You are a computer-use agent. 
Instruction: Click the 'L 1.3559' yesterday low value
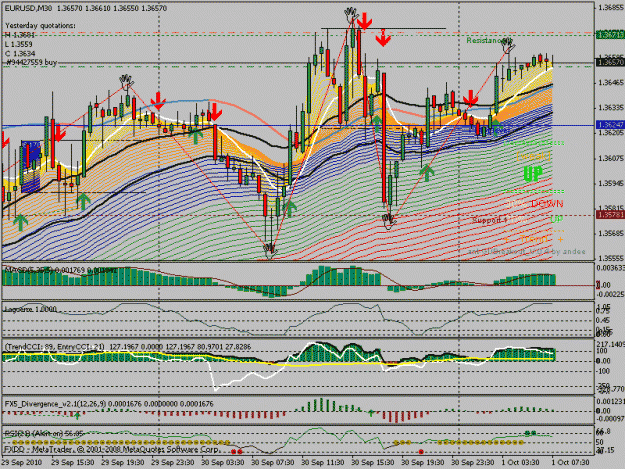(19, 44)
